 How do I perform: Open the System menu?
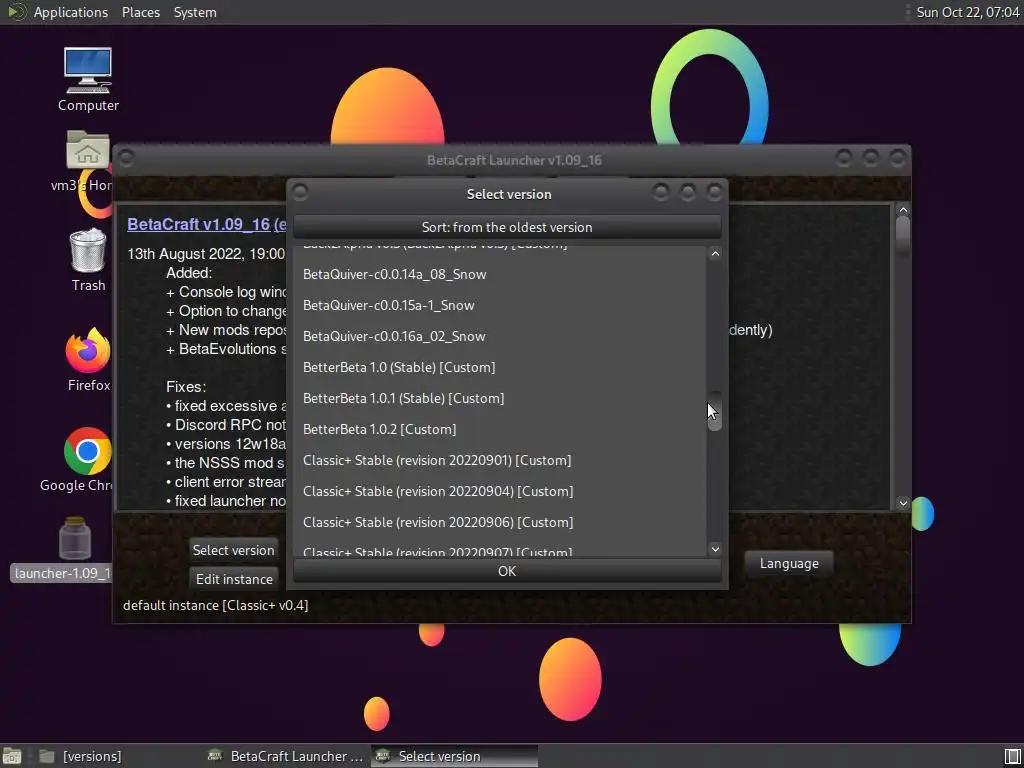(195, 12)
